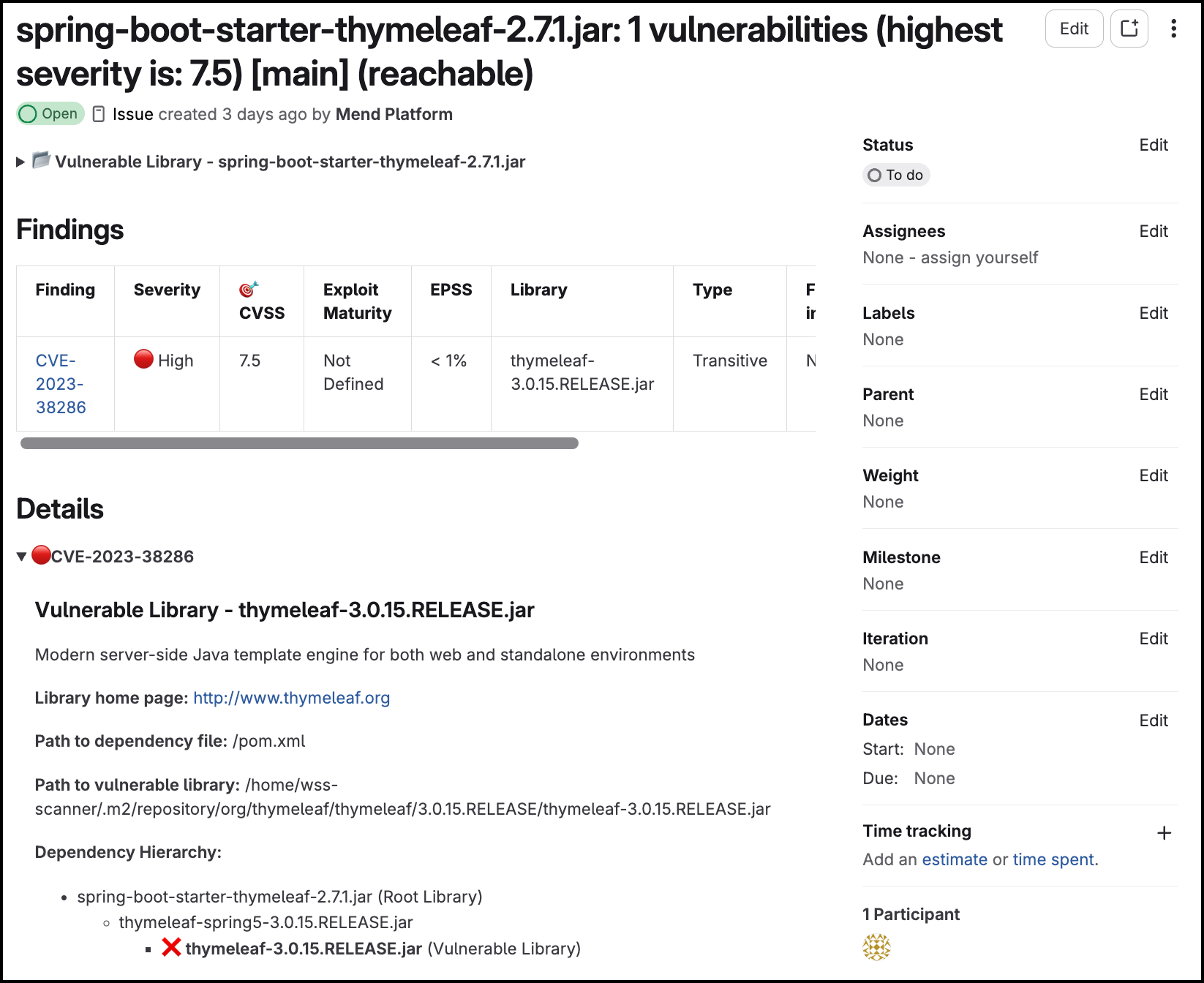Edit the Iteration field

1154,639
